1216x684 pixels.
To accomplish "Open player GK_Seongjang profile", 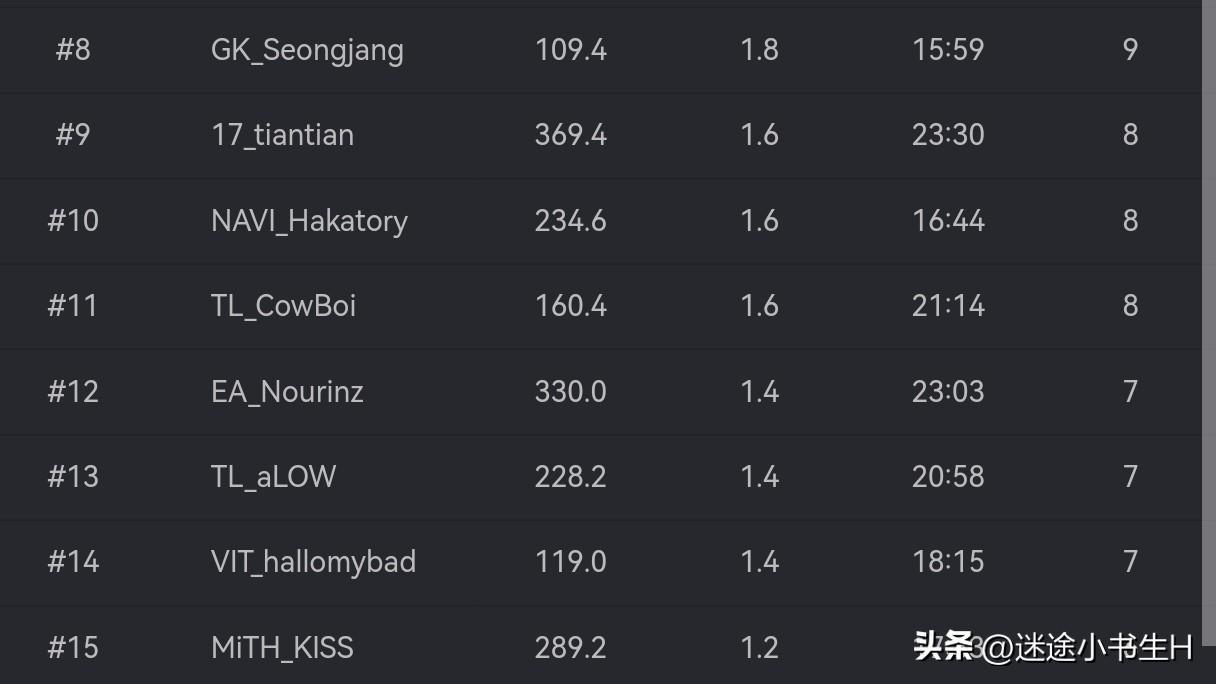I will 307,50.
